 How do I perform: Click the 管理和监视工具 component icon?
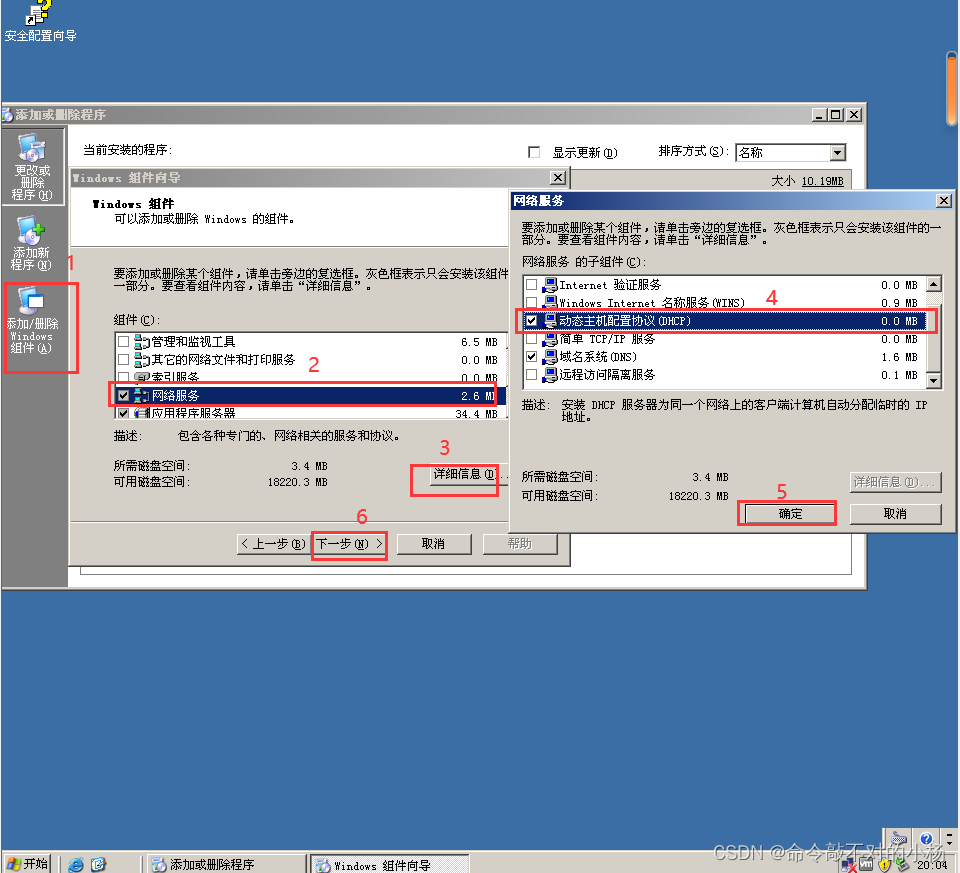point(141,342)
